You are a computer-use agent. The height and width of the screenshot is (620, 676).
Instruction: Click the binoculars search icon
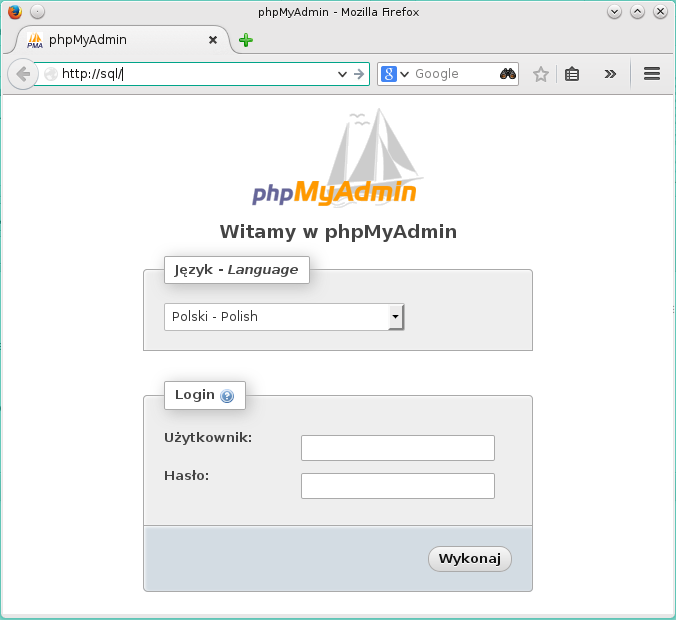507,74
